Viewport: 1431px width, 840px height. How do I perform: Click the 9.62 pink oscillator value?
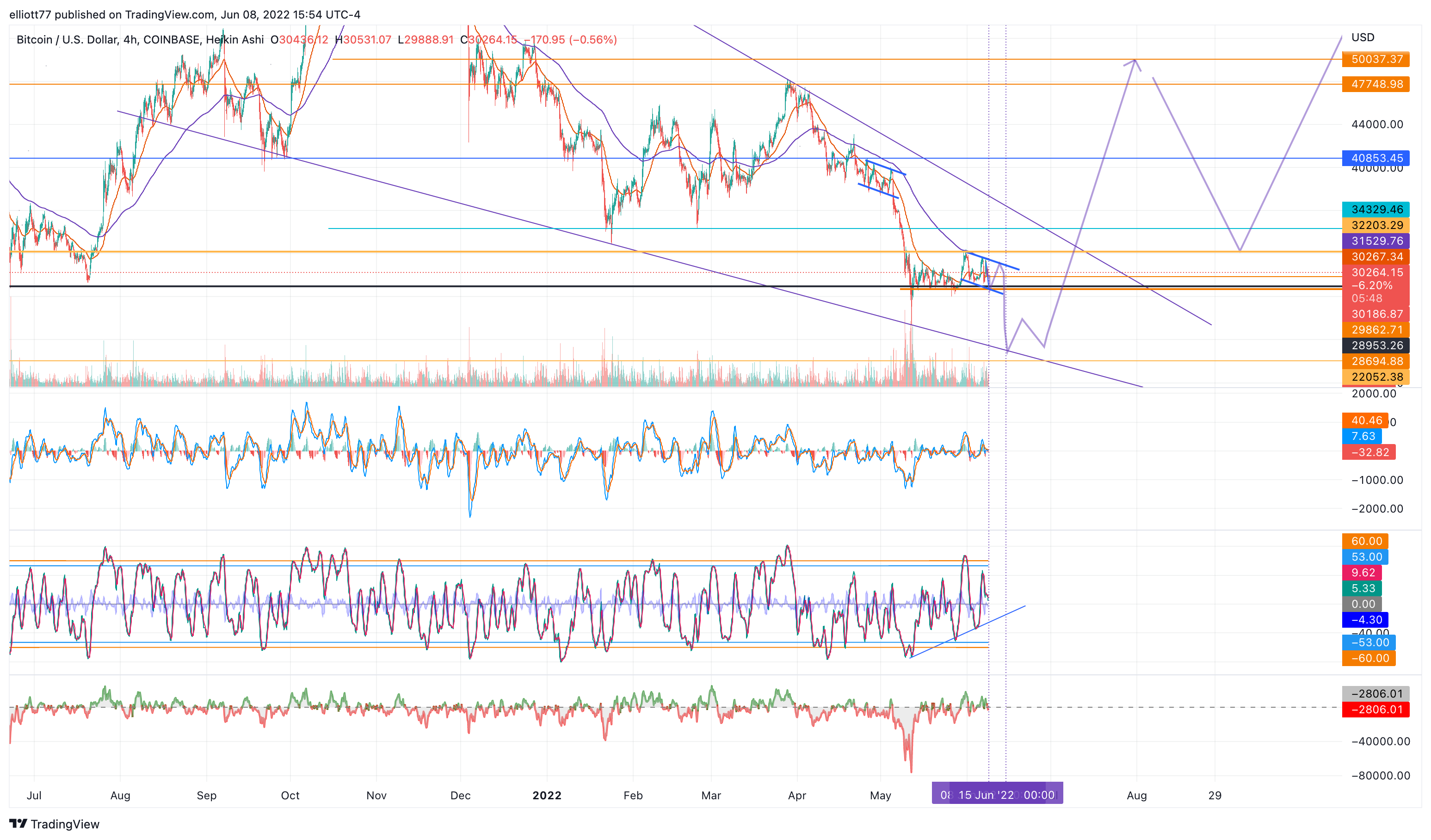[1362, 573]
